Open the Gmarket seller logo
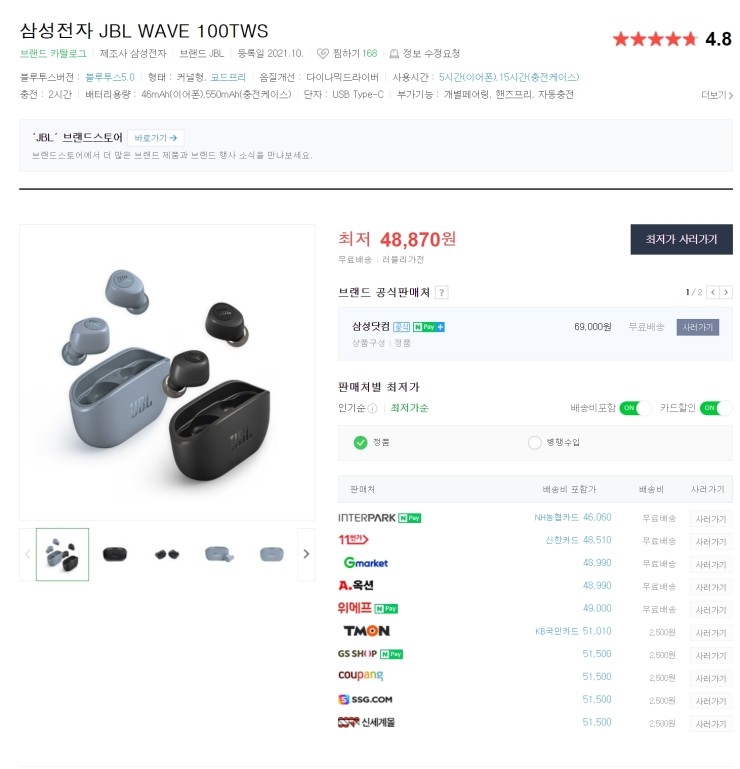The image size is (740, 769). point(366,563)
